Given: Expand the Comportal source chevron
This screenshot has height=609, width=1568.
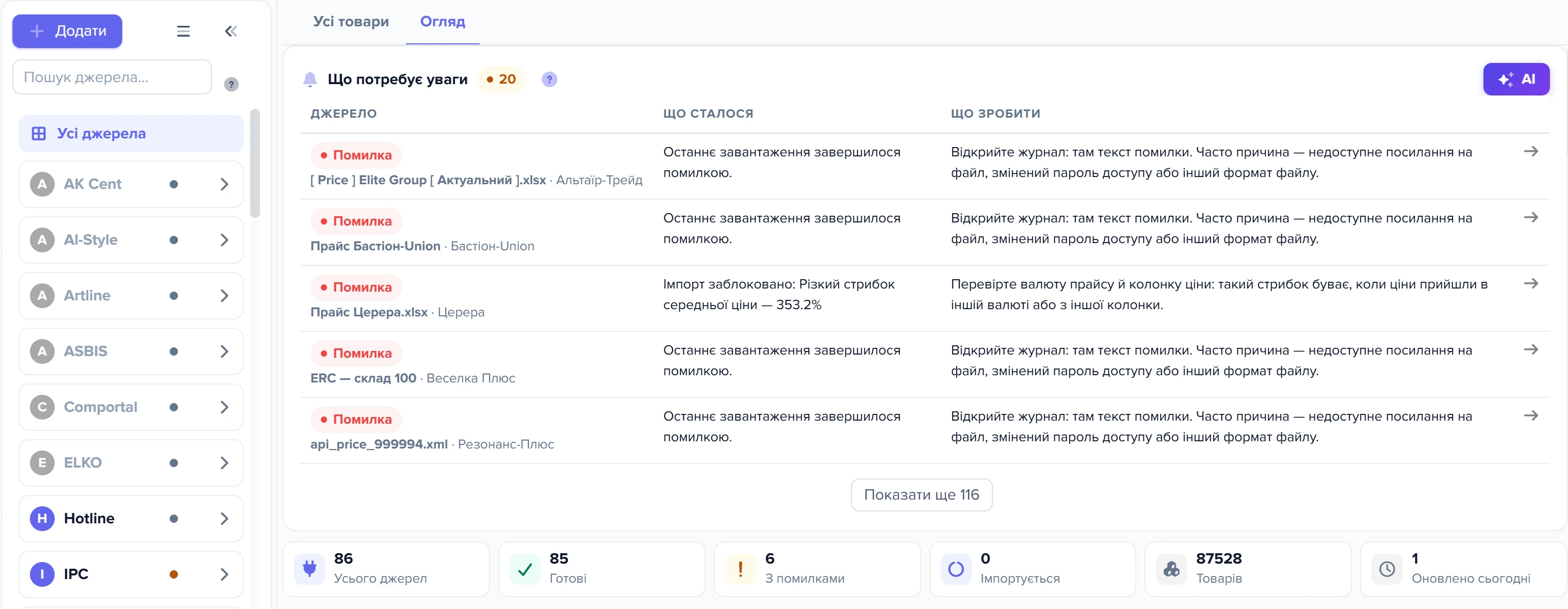Looking at the screenshot, I should coord(224,407).
